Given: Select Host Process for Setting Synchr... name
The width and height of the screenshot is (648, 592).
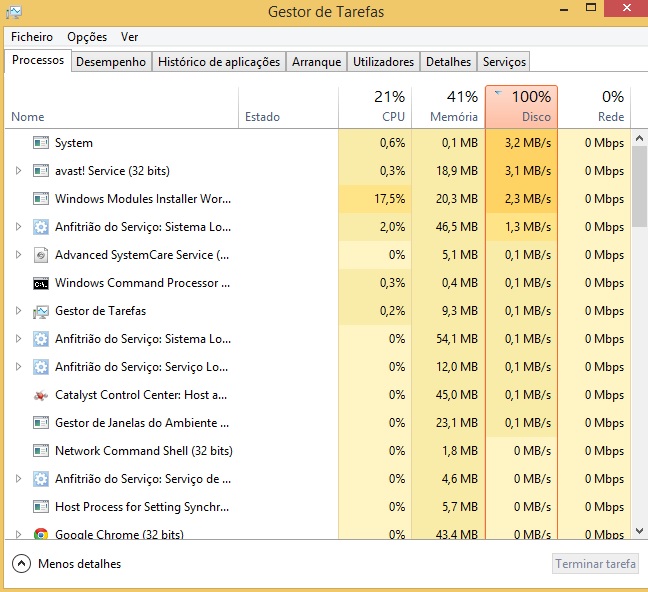Looking at the screenshot, I should point(142,507).
